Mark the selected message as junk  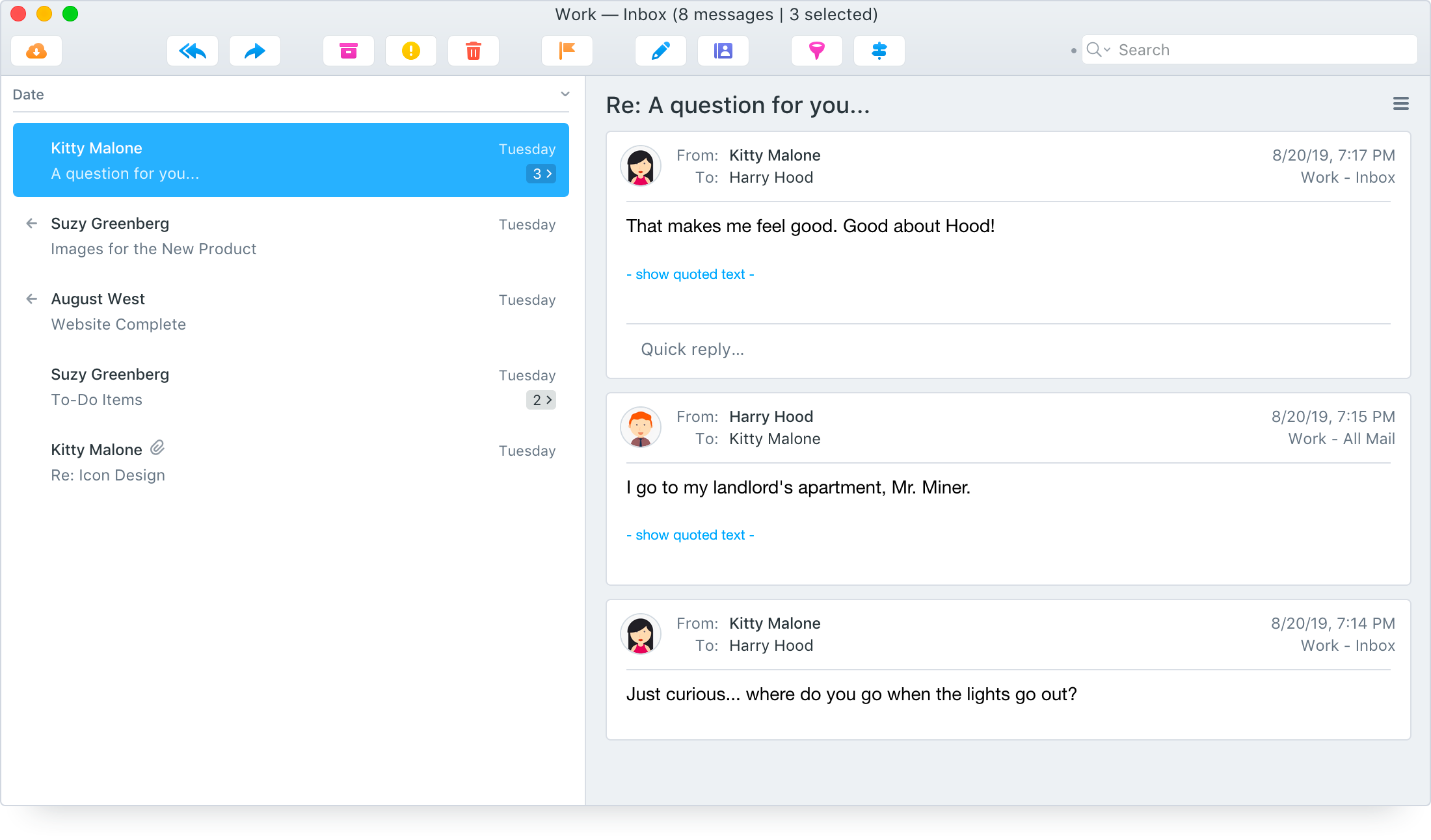410,50
